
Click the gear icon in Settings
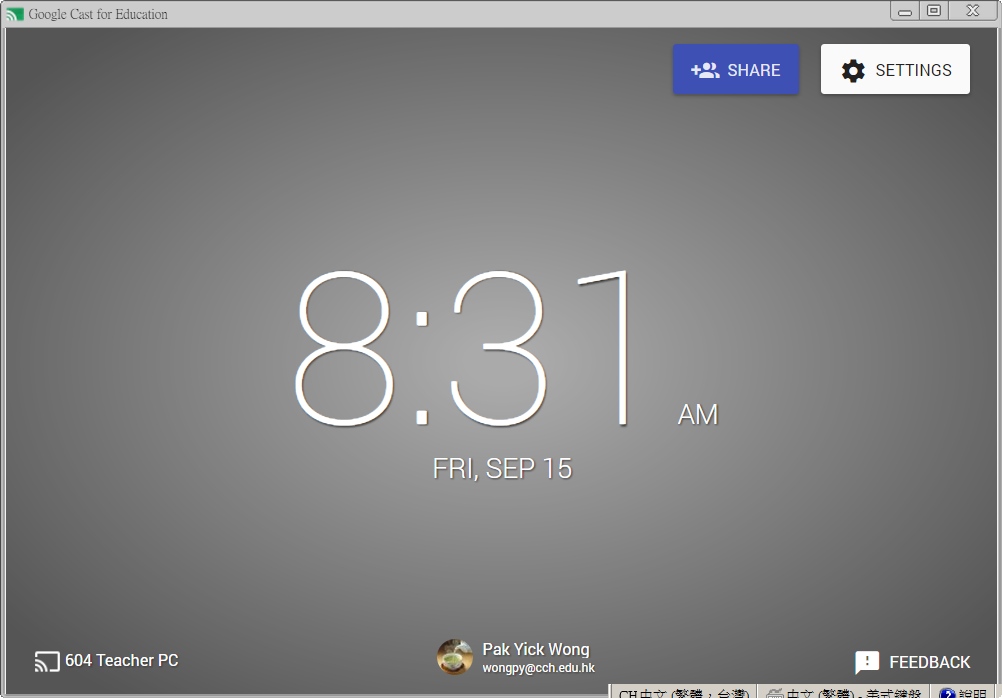coord(852,70)
